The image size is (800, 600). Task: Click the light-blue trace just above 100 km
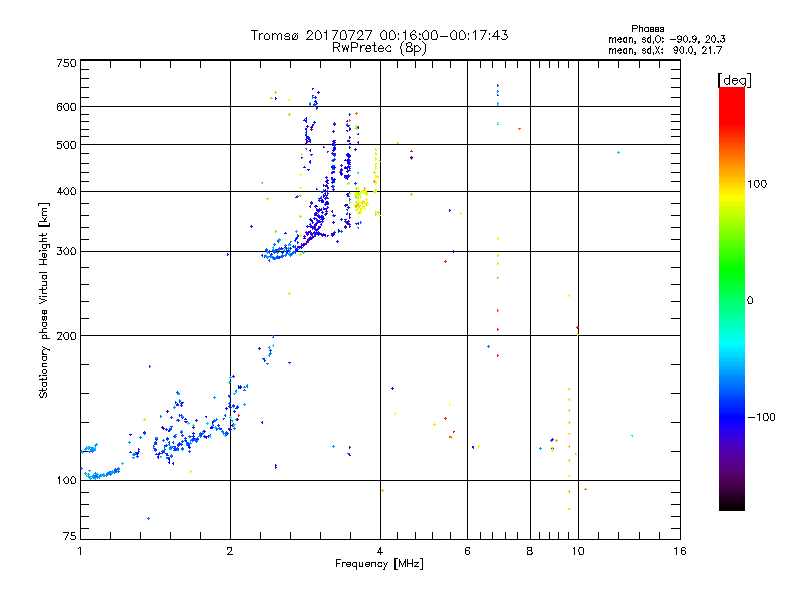(x=102, y=474)
